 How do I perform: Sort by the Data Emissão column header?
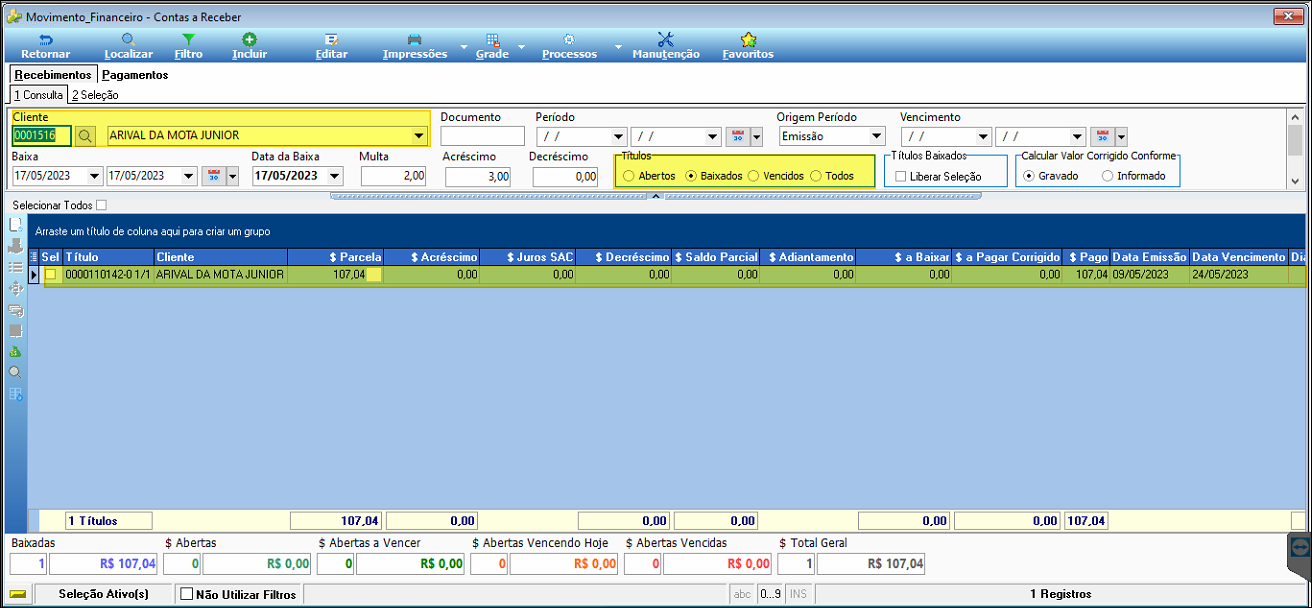click(x=1149, y=257)
